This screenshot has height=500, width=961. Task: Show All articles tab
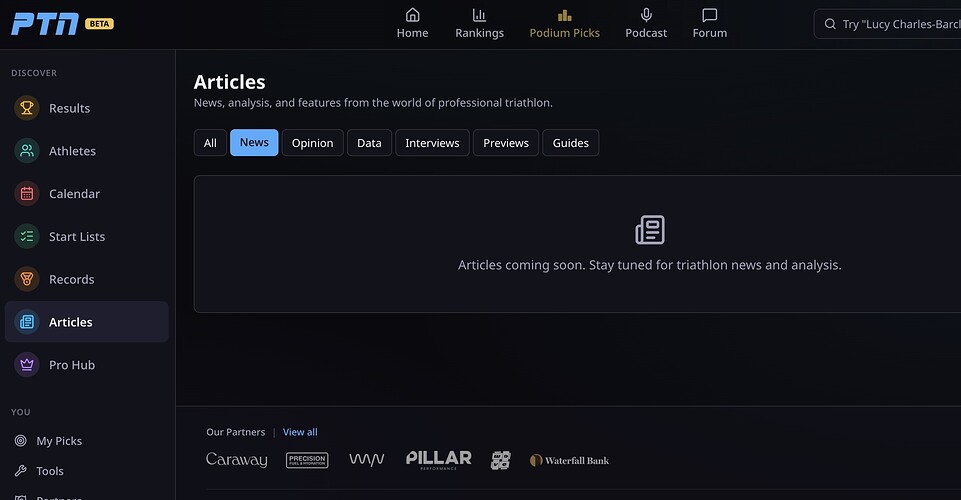[210, 143]
